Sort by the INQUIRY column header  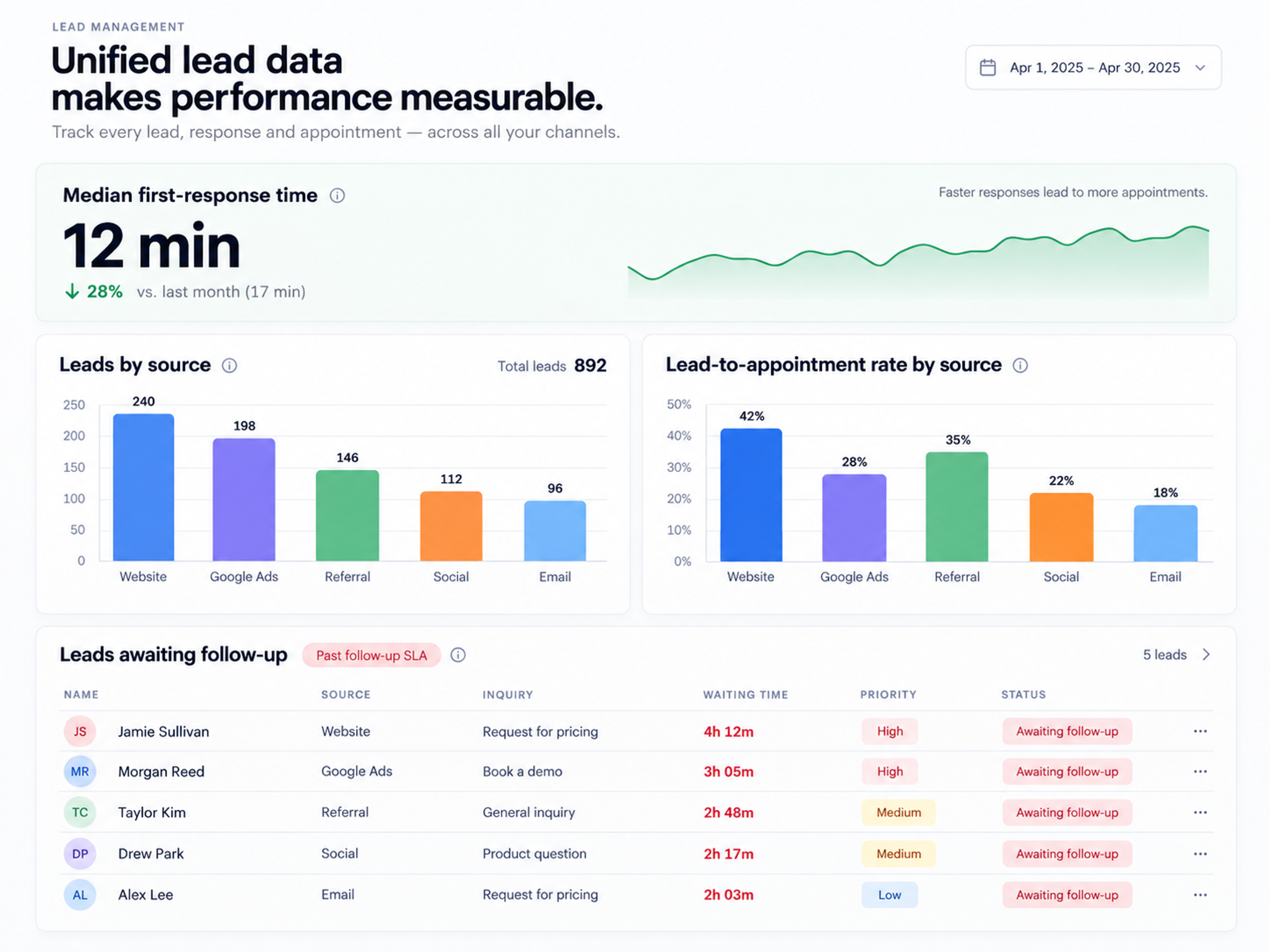pyautogui.click(x=508, y=694)
